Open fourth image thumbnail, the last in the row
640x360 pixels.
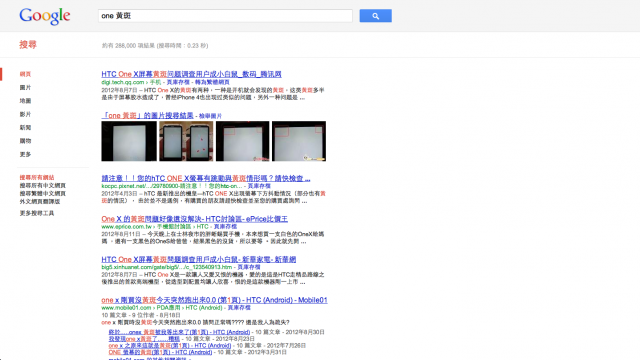(299, 141)
